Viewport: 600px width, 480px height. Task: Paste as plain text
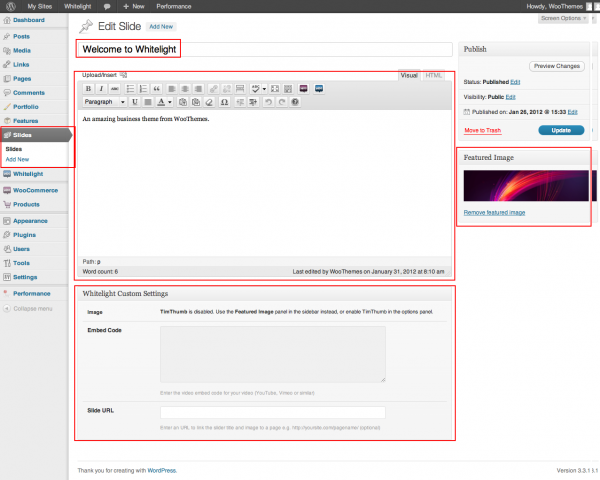[183, 102]
